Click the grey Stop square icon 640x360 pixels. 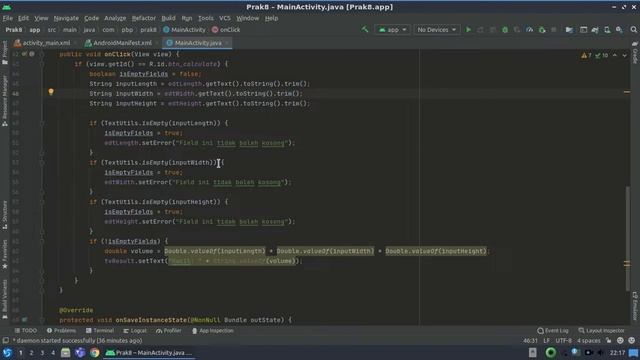553,30
